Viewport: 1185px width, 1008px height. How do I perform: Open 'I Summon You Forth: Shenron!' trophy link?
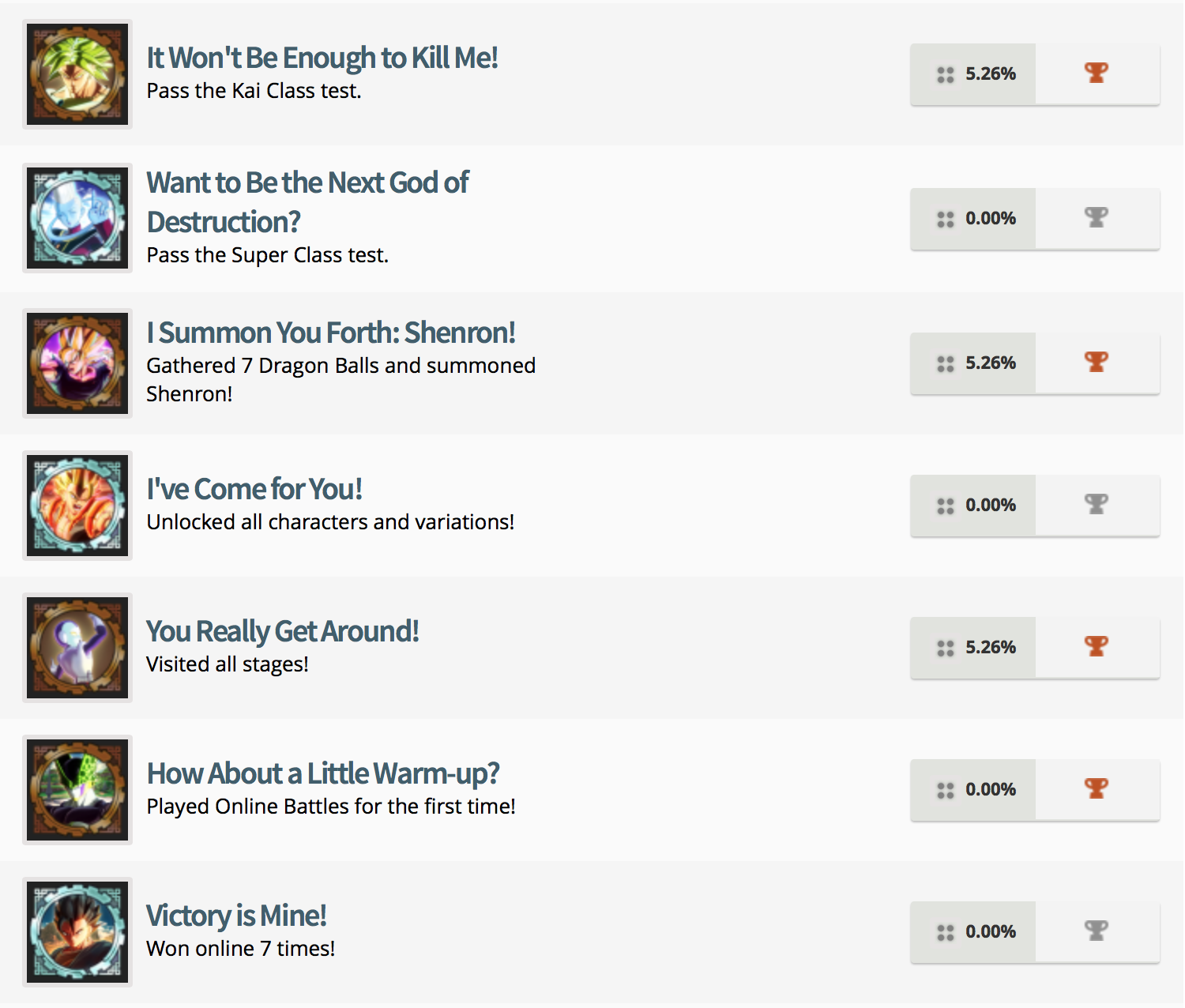tap(330, 333)
